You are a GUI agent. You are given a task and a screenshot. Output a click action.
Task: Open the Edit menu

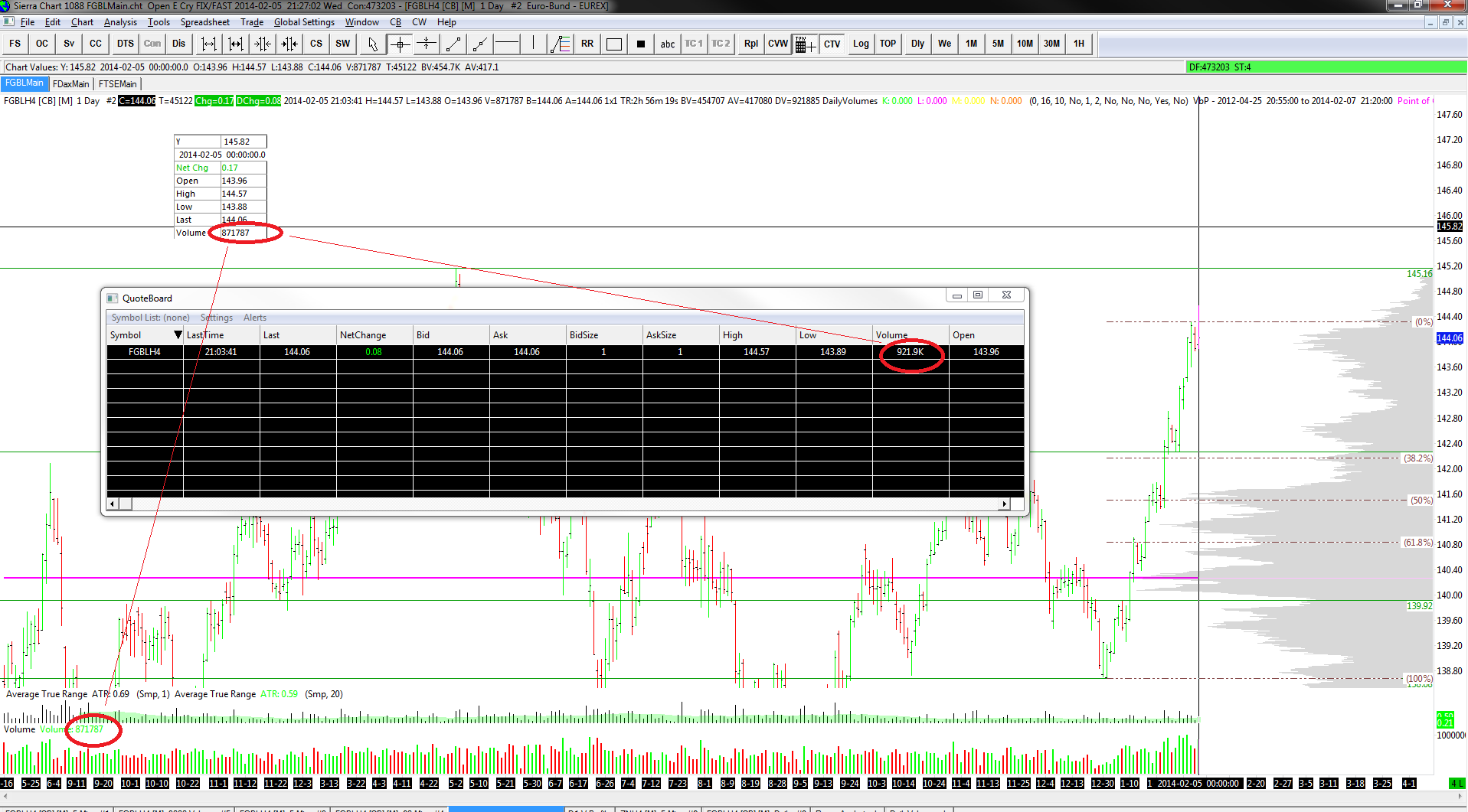[53, 22]
